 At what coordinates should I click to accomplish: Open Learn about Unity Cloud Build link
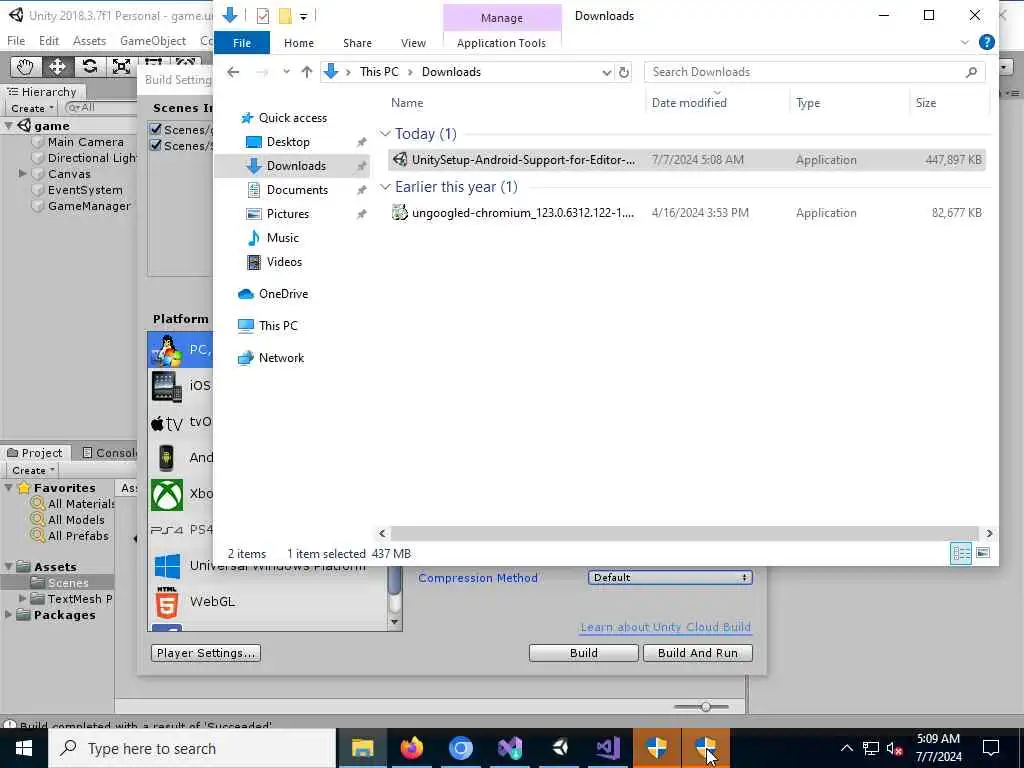coord(665,627)
